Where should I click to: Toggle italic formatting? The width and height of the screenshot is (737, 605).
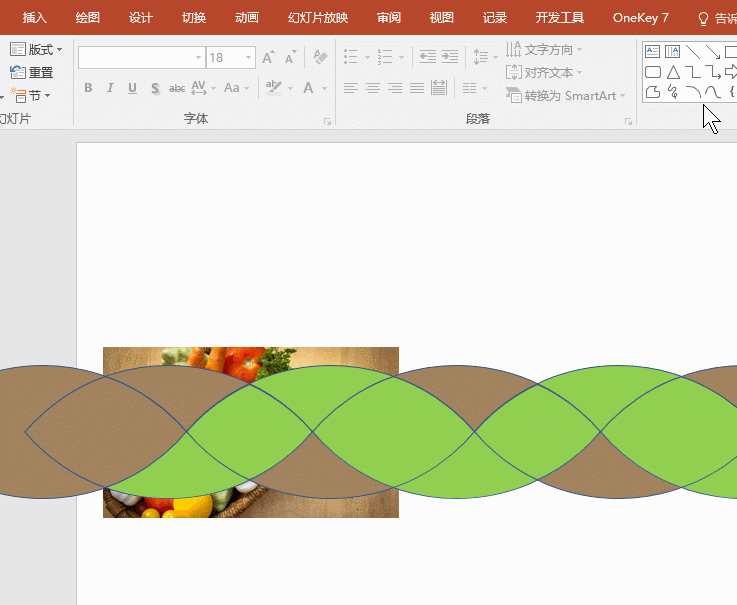click(110, 88)
